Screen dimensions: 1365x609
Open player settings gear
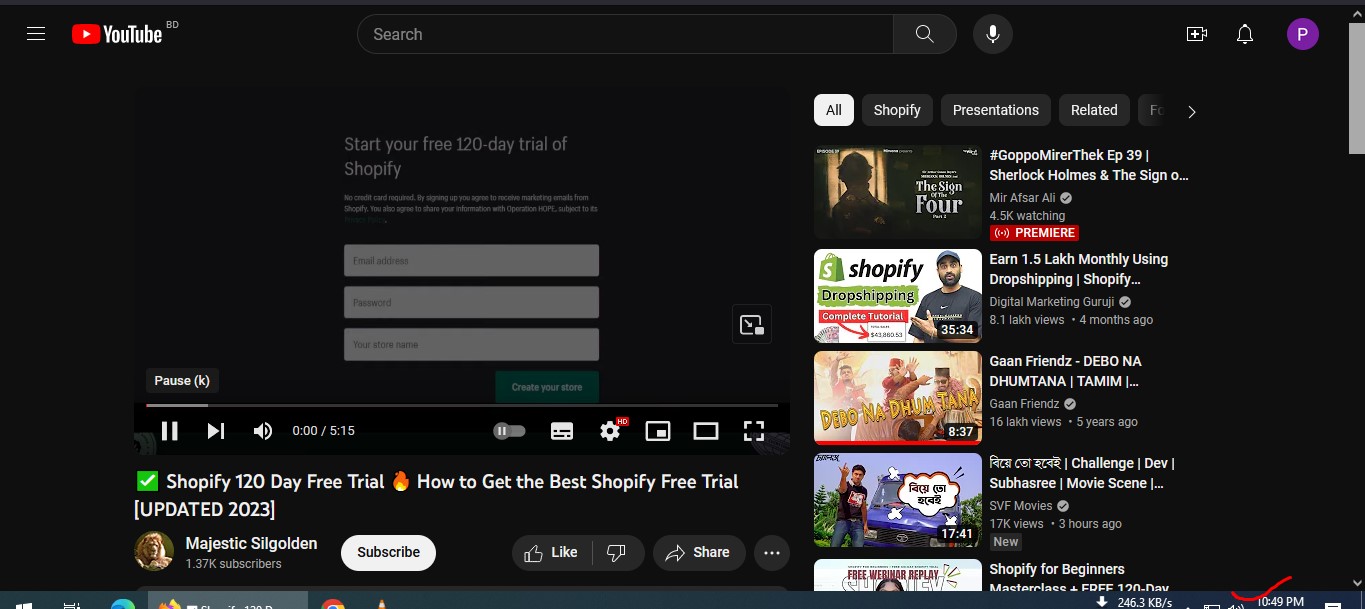click(610, 431)
